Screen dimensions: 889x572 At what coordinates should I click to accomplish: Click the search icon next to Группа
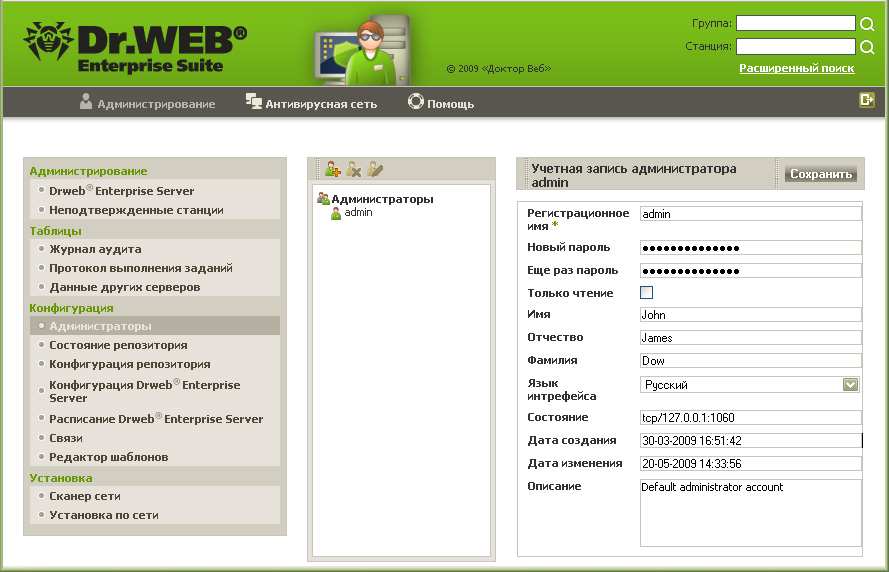(867, 24)
